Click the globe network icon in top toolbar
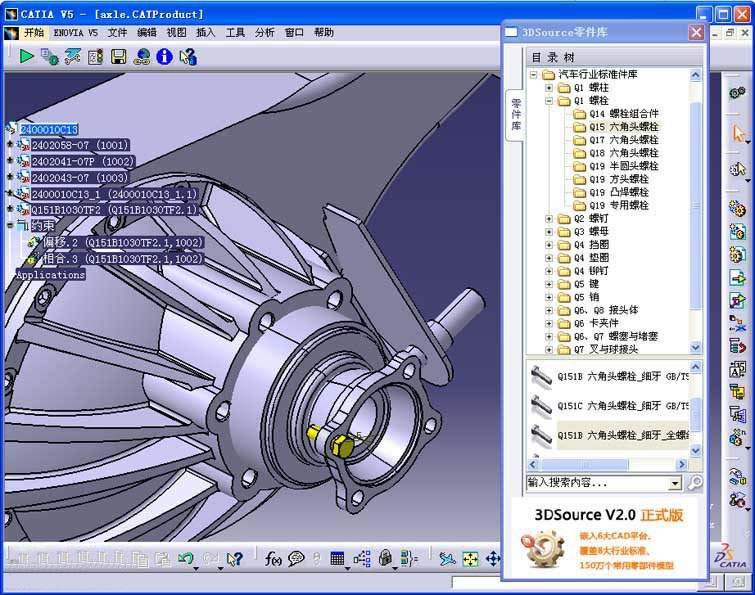 pyautogui.click(x=142, y=57)
